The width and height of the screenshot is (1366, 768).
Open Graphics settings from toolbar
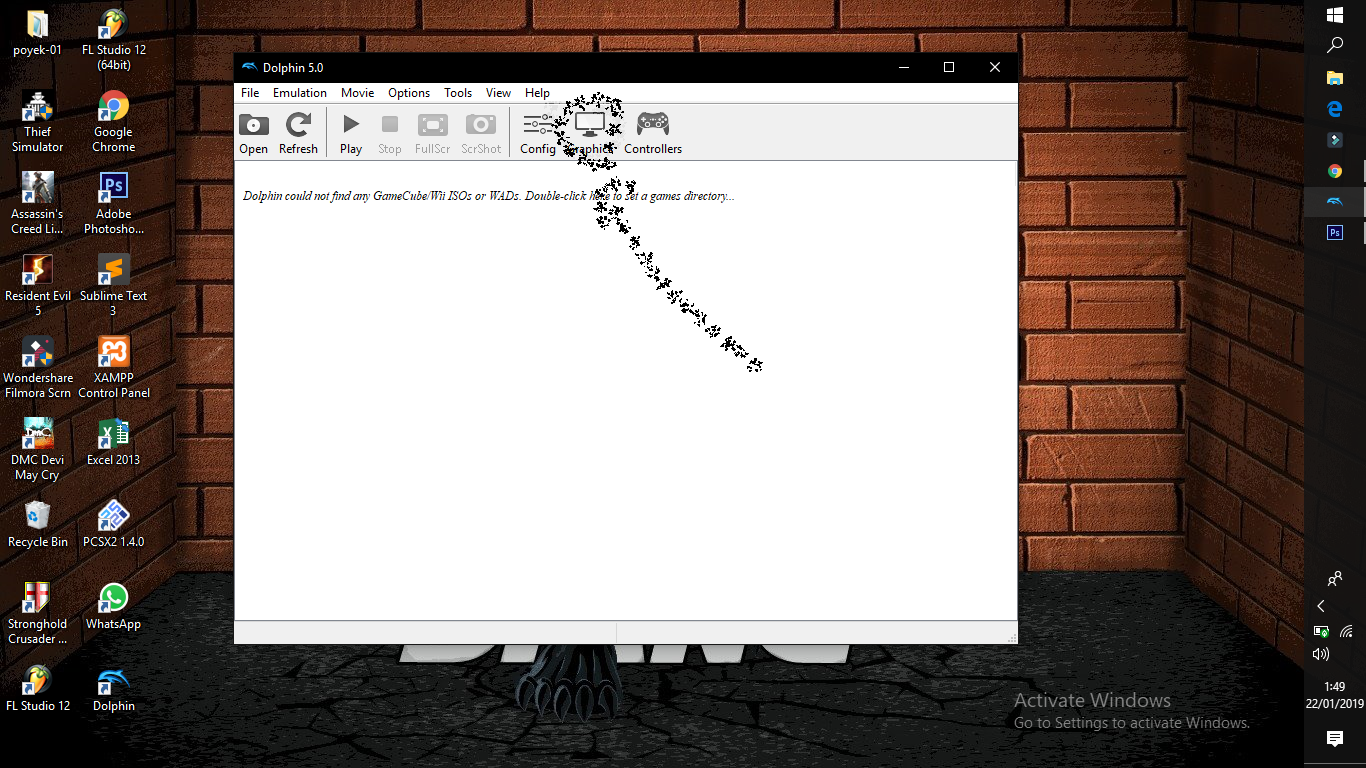(x=590, y=134)
